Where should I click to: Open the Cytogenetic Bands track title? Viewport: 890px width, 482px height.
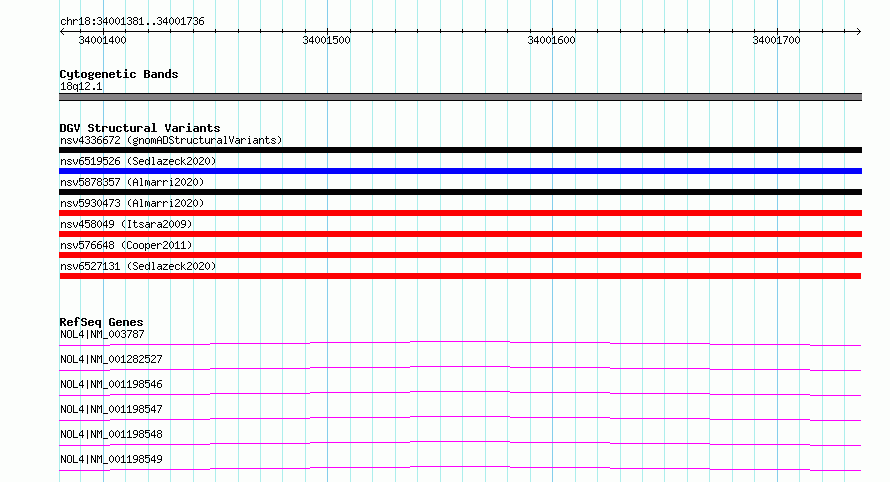(119, 74)
